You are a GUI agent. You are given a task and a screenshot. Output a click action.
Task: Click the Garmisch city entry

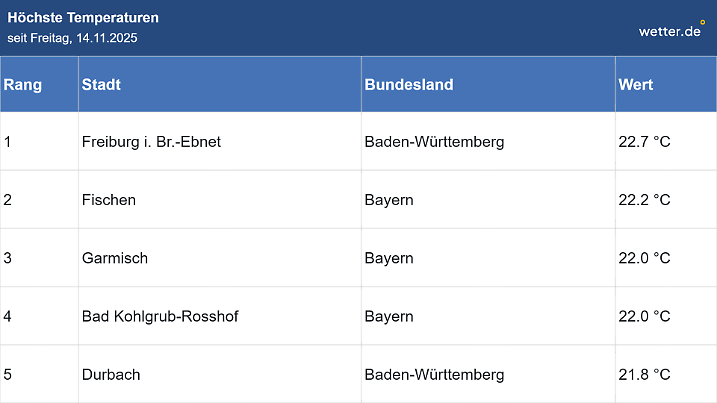coord(115,258)
